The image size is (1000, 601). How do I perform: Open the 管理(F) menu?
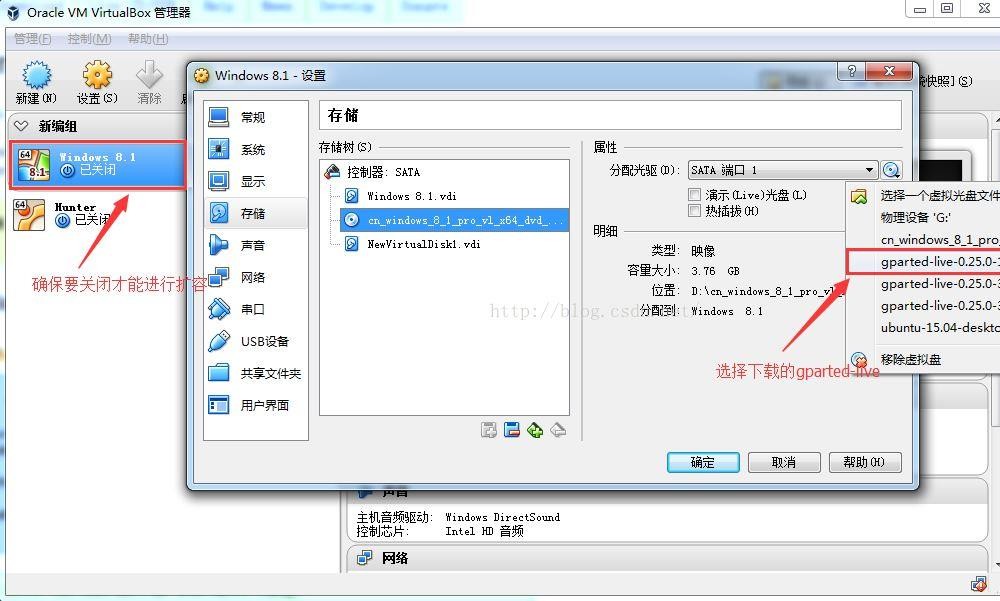coord(32,39)
